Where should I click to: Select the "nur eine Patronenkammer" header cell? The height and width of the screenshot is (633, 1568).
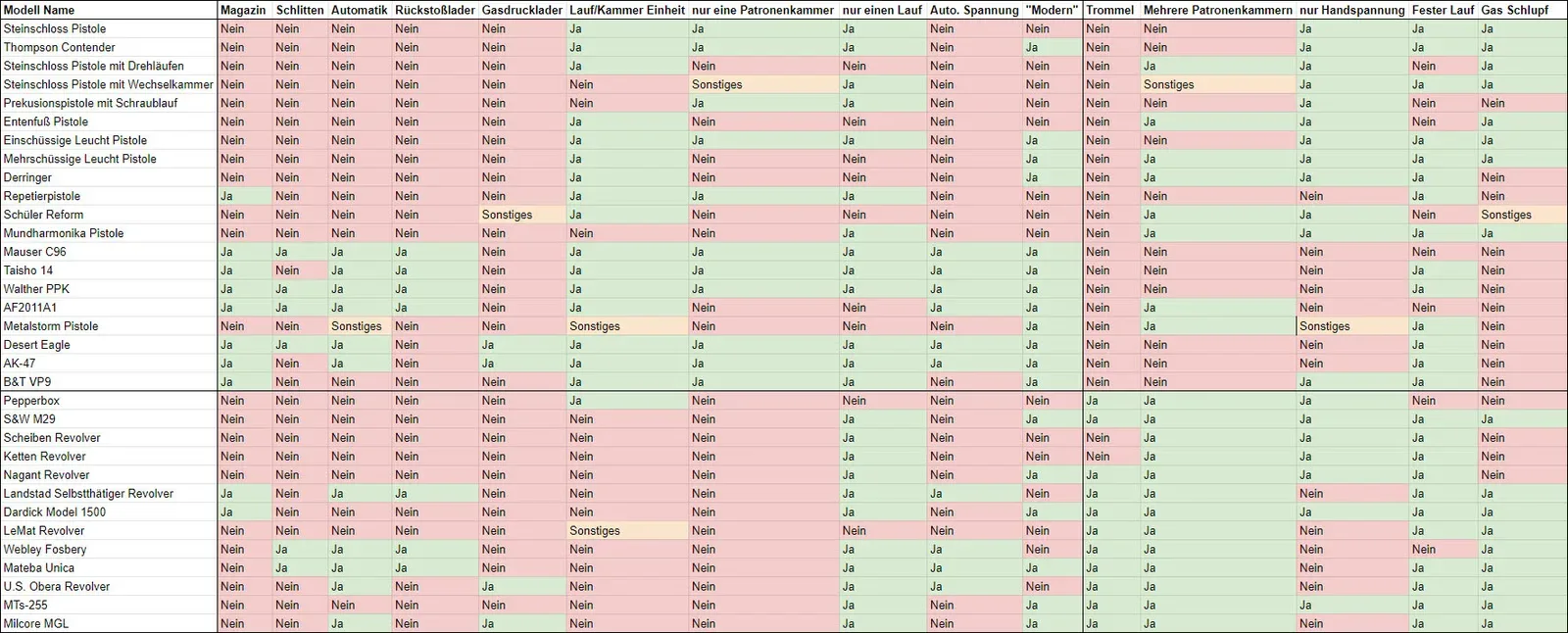762,10
